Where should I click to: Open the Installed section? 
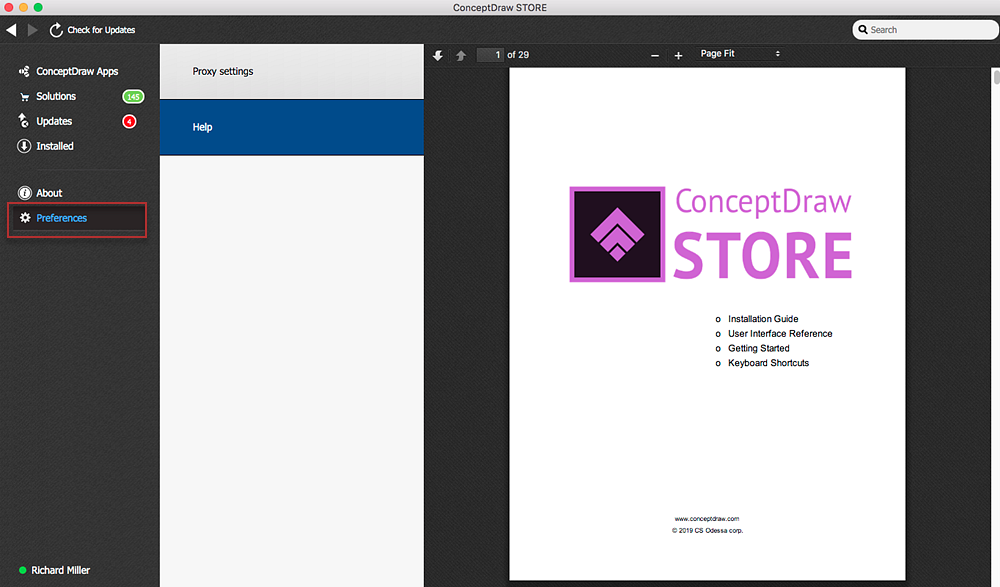point(55,146)
